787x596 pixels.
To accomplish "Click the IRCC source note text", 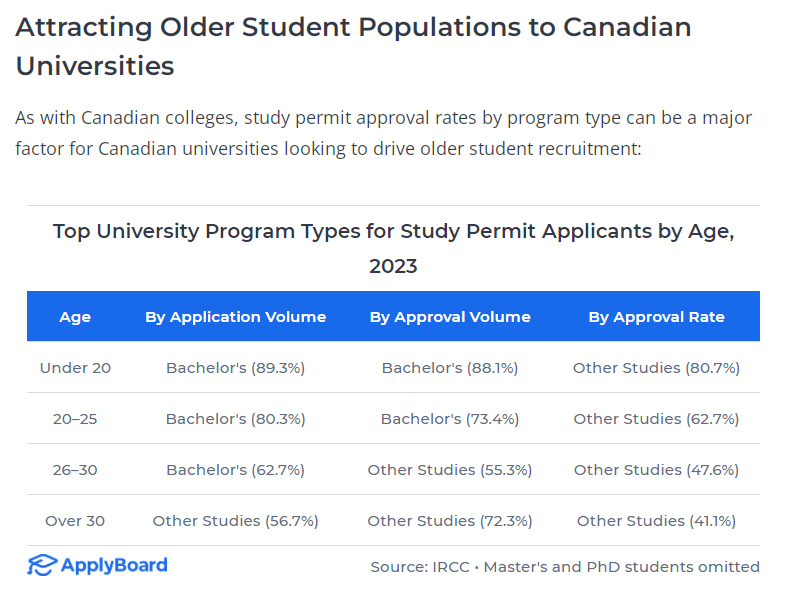I will coord(565,567).
